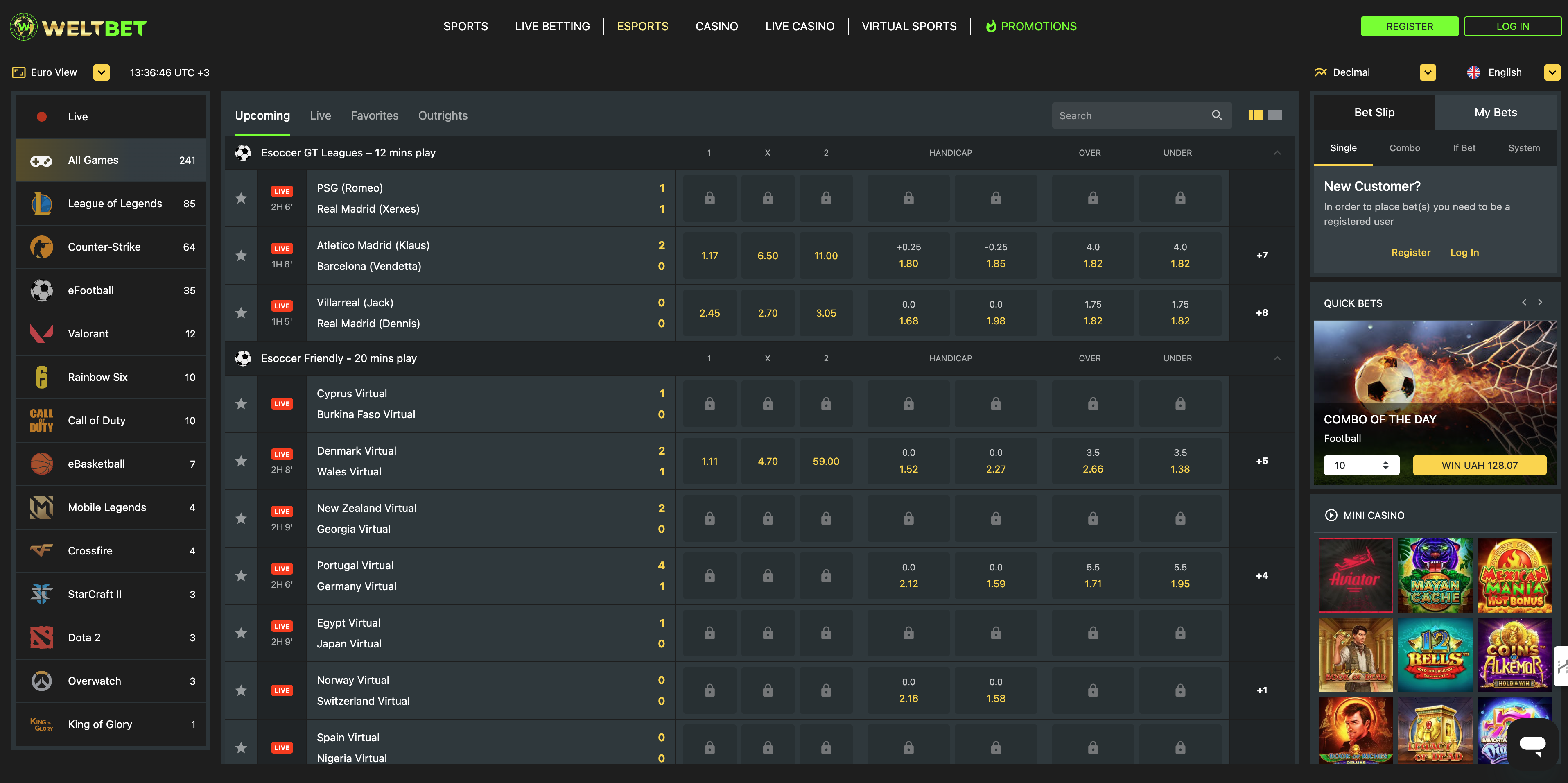Open League of Legends games
The height and width of the screenshot is (783, 1568).
[110, 204]
